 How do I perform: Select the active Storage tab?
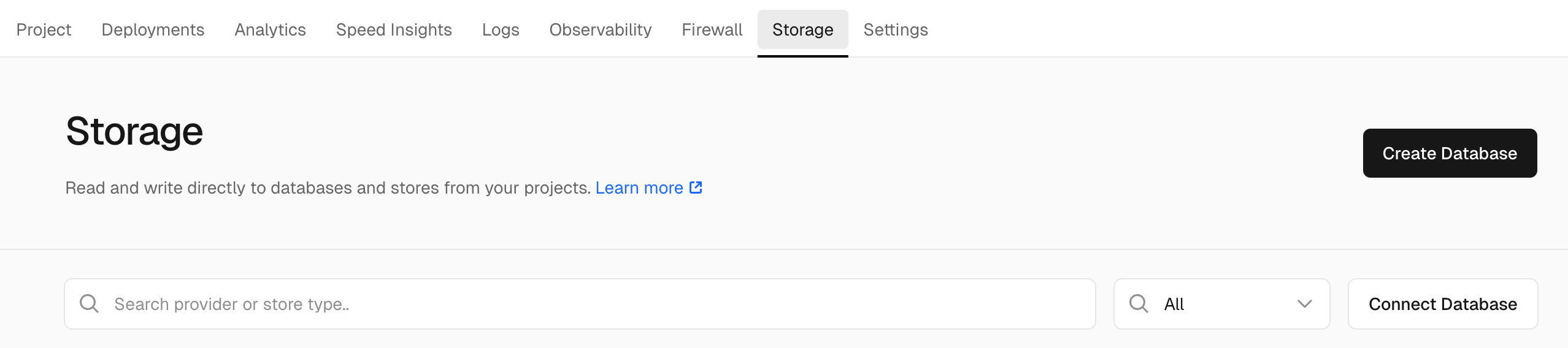point(803,29)
